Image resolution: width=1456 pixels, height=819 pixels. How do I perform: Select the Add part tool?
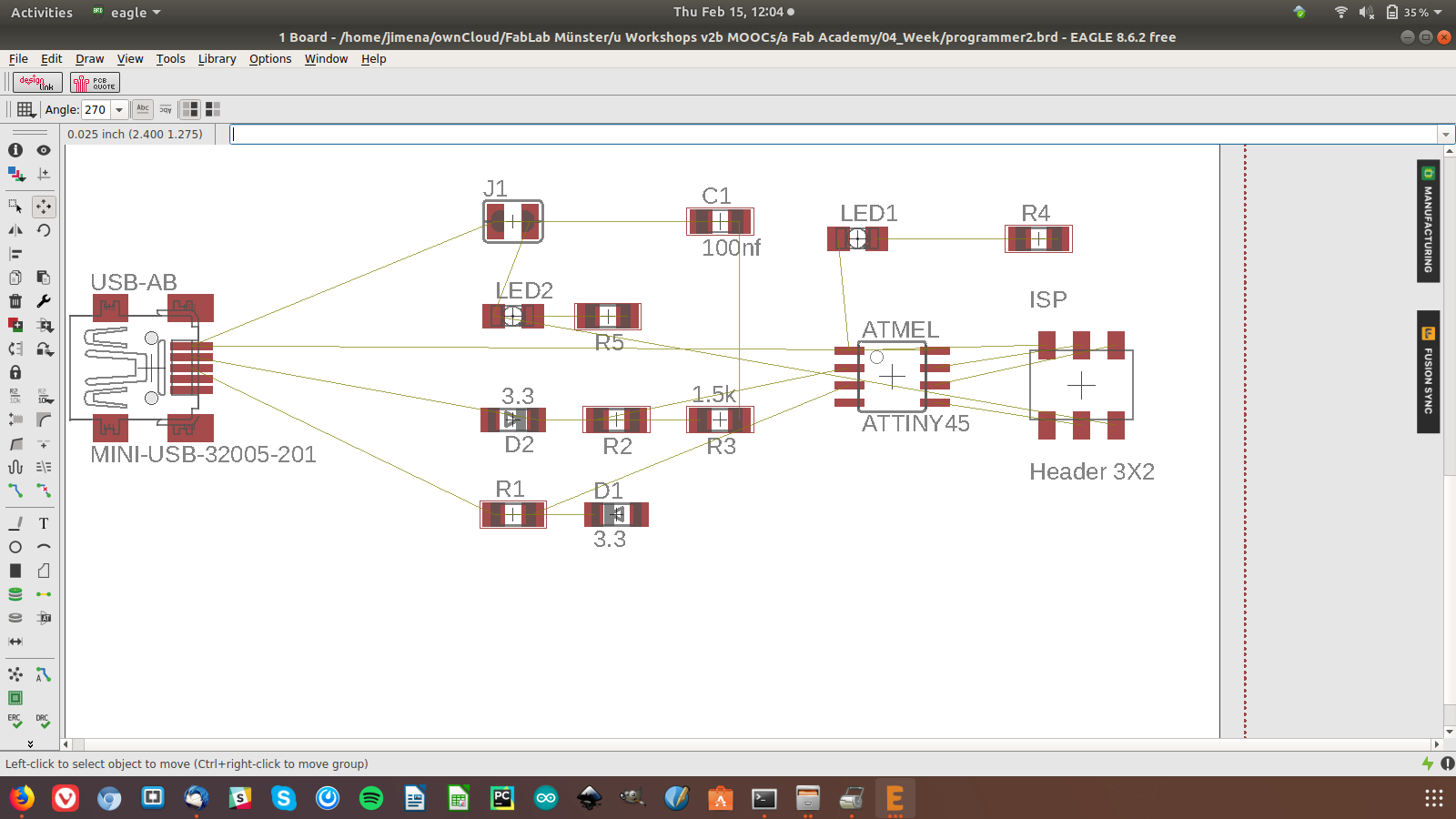15,325
